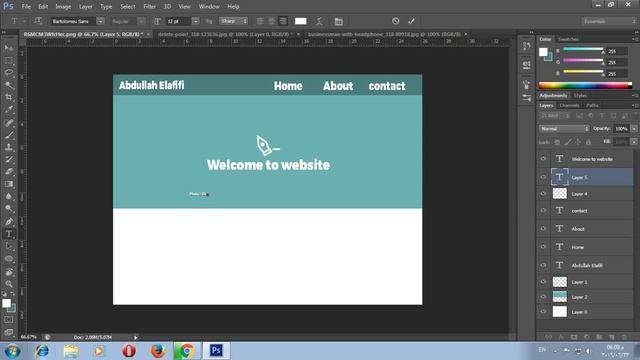Hide Layer 4
Screen dimensions: 640x360
pos(543,194)
